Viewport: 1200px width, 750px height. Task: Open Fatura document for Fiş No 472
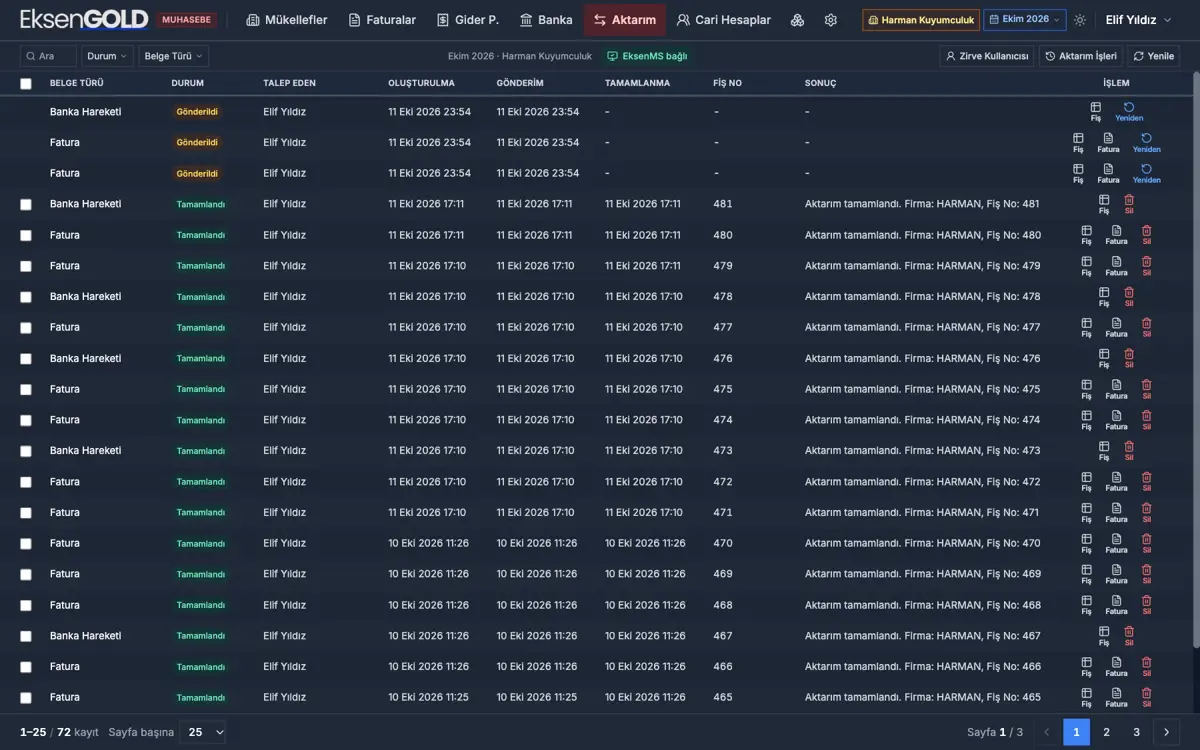coord(1116,481)
